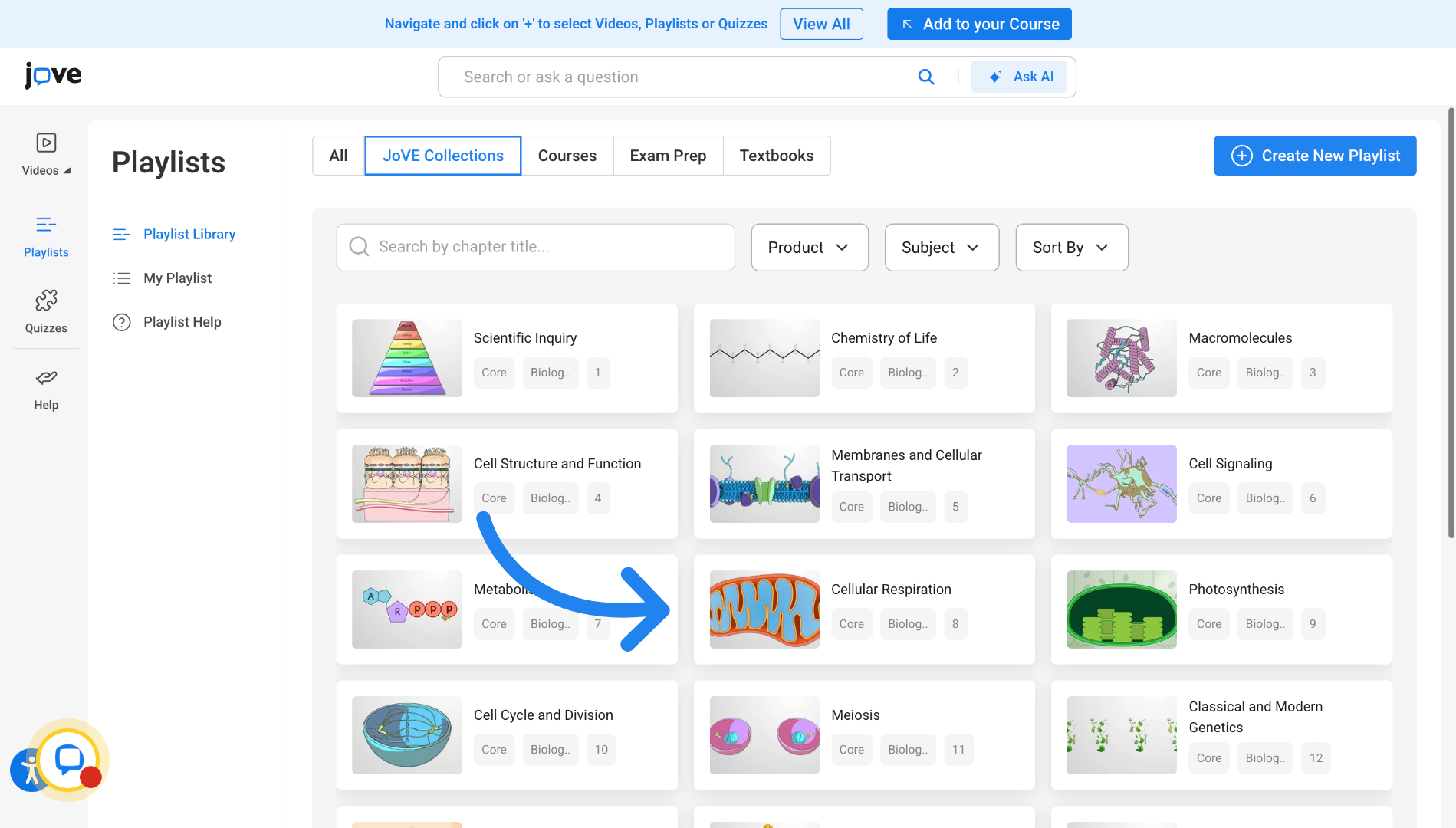Image resolution: width=1456 pixels, height=828 pixels.
Task: Switch to the All tab
Action: (x=338, y=156)
